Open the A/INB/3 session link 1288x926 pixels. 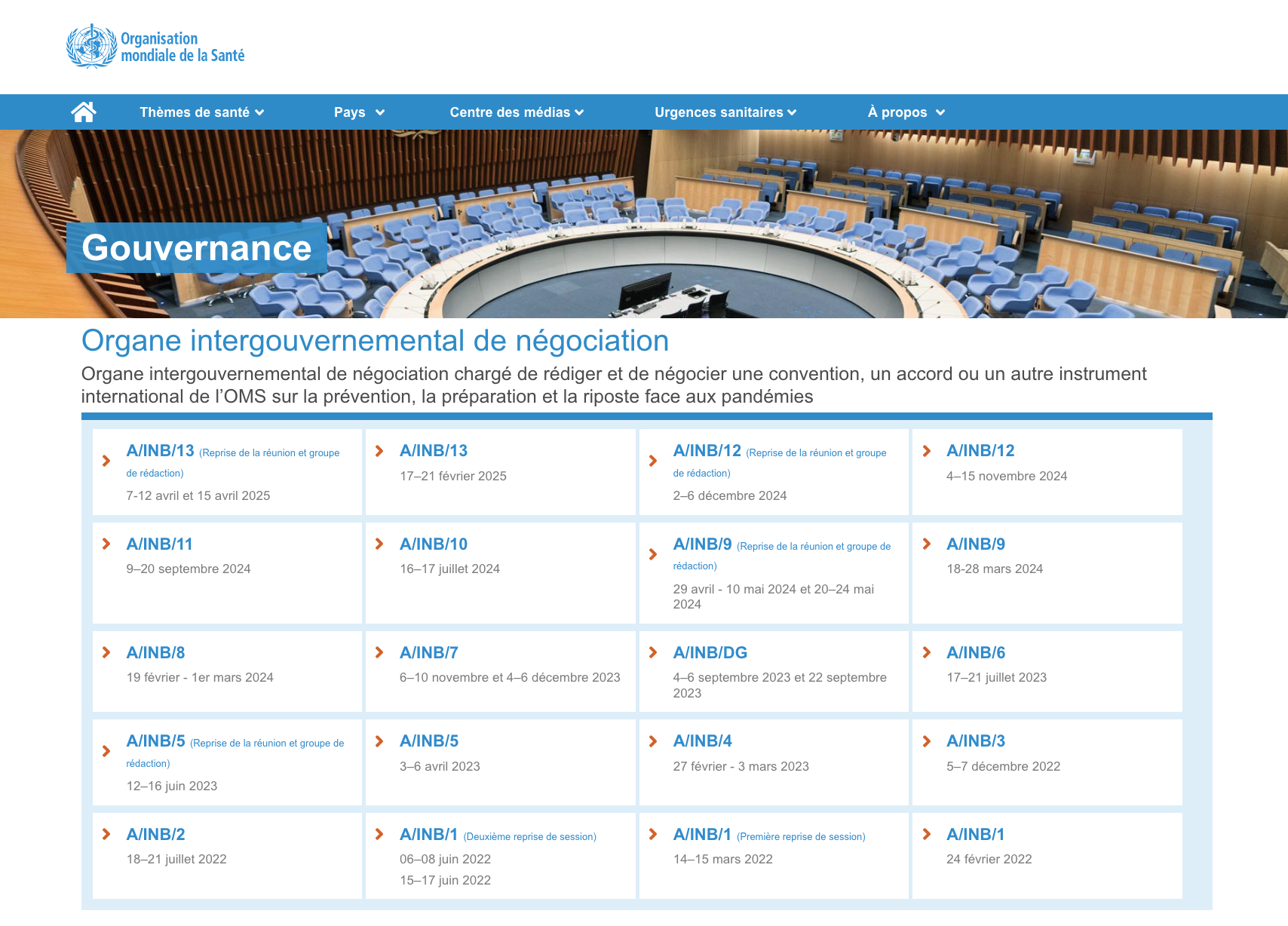click(x=976, y=741)
